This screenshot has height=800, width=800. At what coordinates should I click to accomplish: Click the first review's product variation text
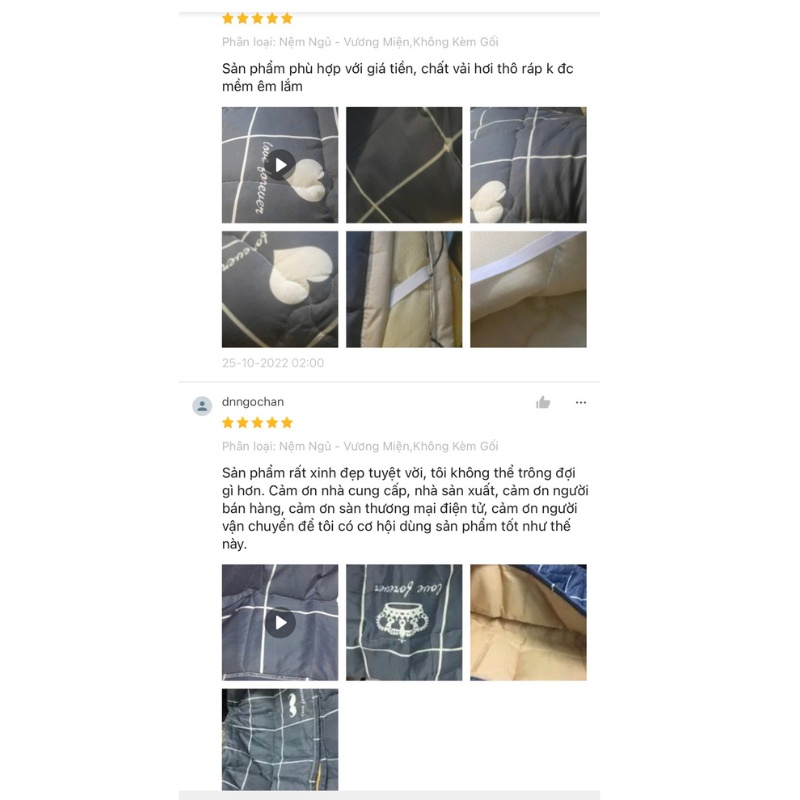pos(360,42)
